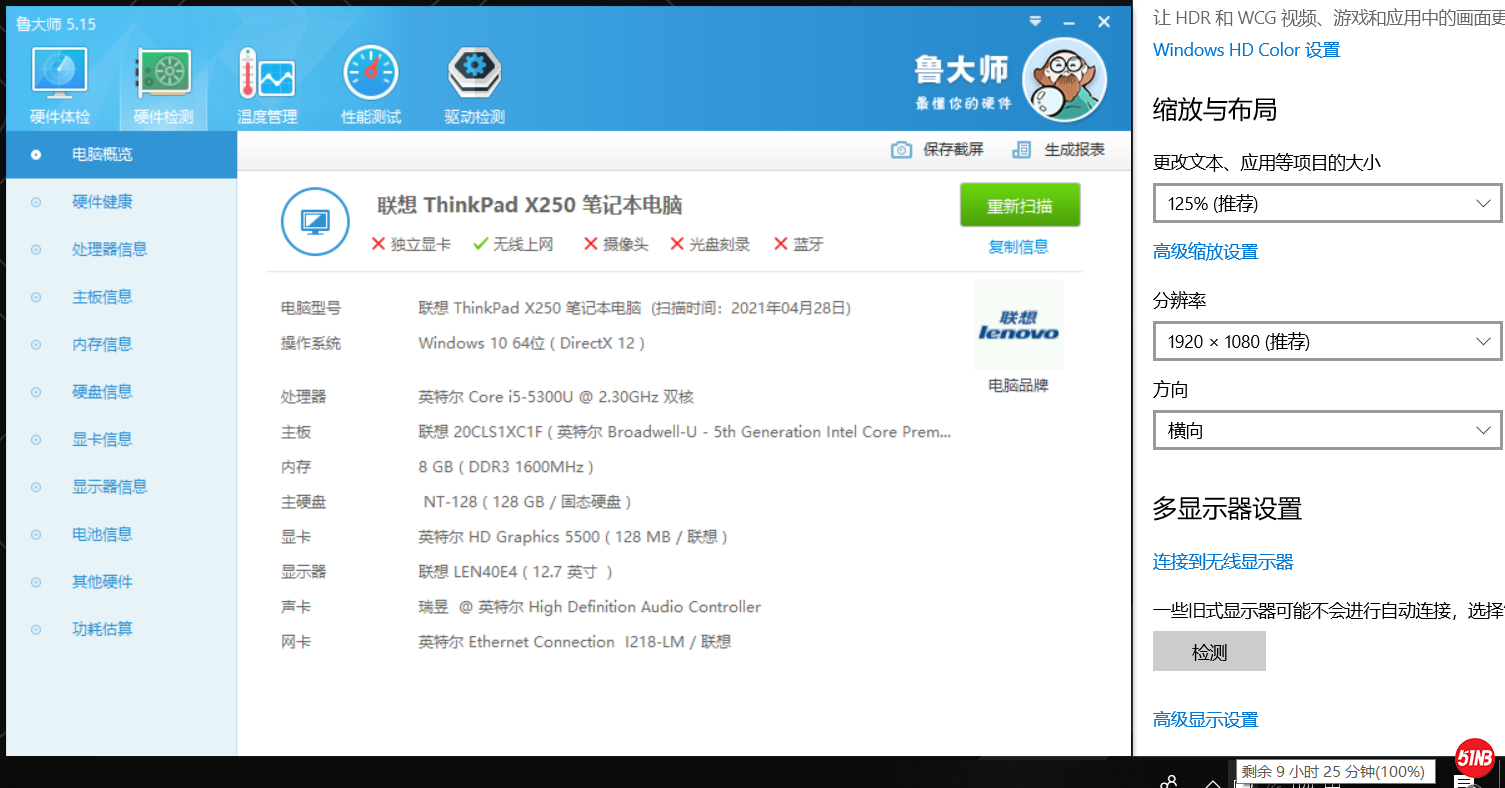1505x788 pixels.
Task: Click the 鲁大师 mascot avatar
Action: (x=1065, y=80)
